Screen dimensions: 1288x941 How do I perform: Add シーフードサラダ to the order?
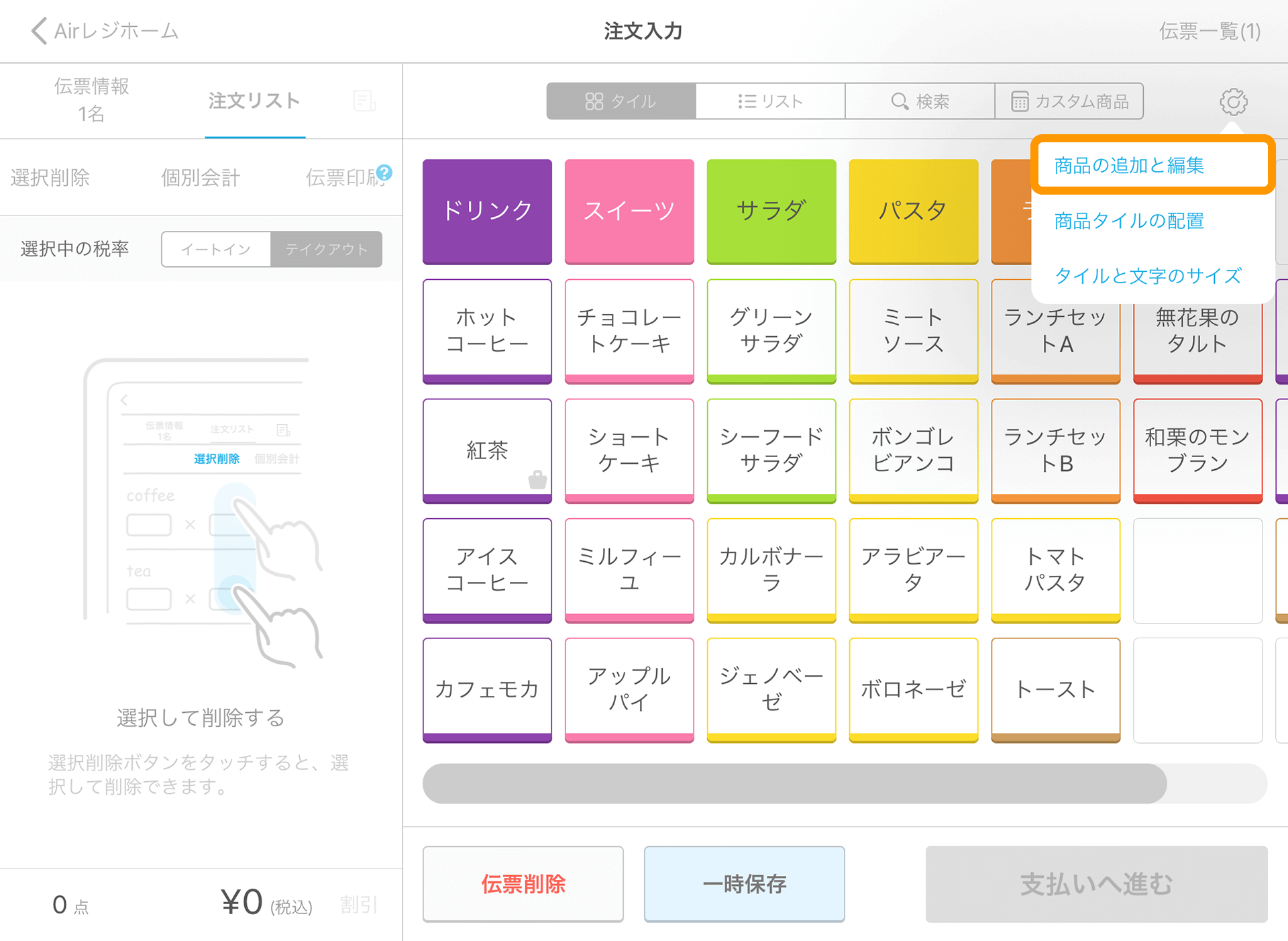(x=771, y=450)
